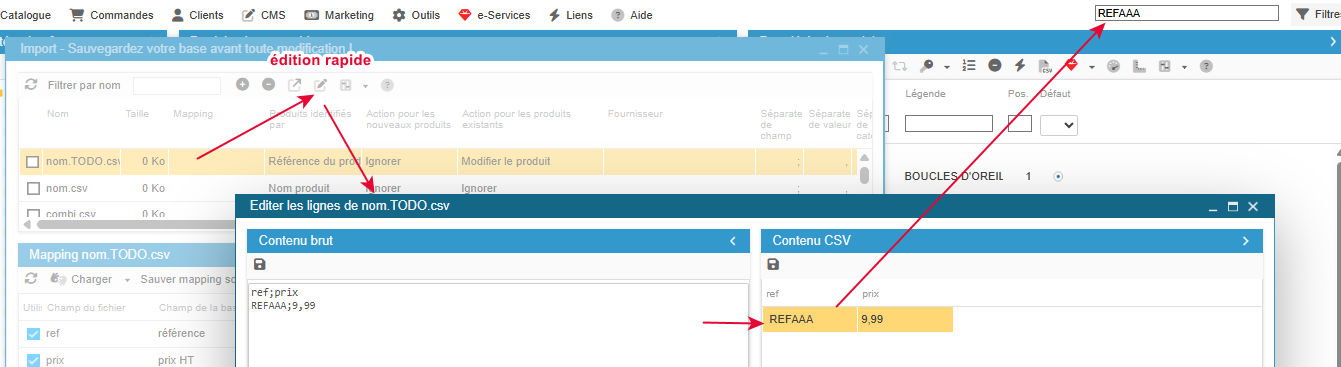Collapse the Contenu CSV panel chevron
This screenshot has width=1341, height=367.
[x=1246, y=241]
